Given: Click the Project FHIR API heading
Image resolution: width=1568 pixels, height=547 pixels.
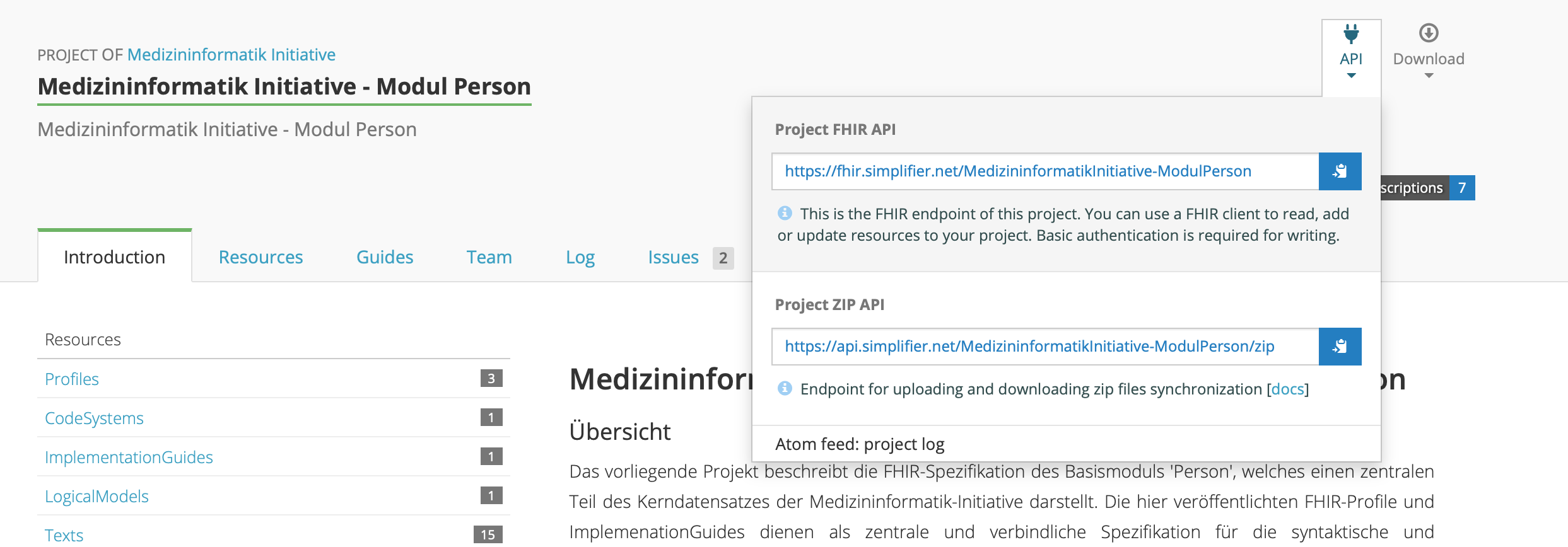Looking at the screenshot, I should [x=835, y=129].
